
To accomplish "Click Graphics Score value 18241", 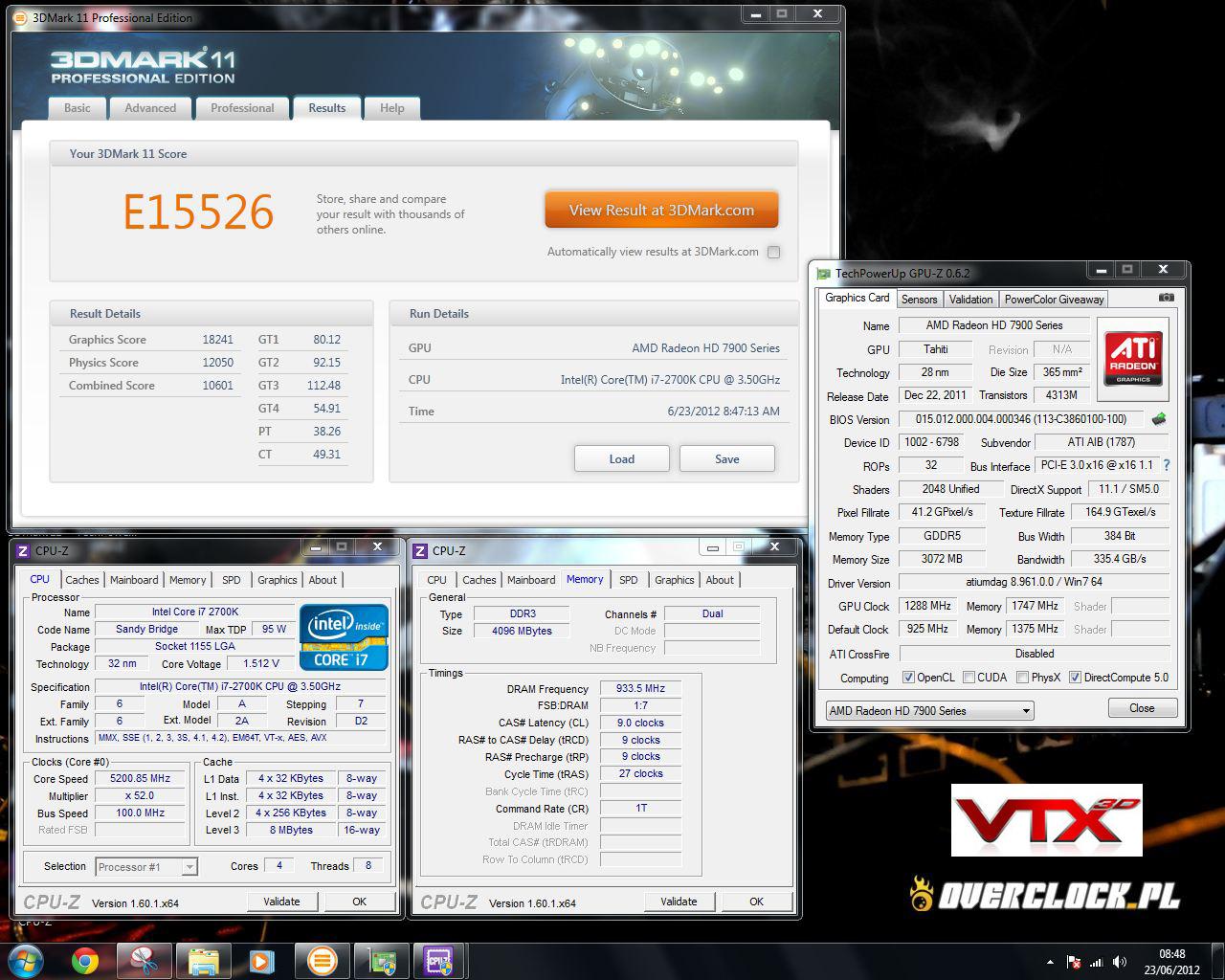I will (x=217, y=340).
